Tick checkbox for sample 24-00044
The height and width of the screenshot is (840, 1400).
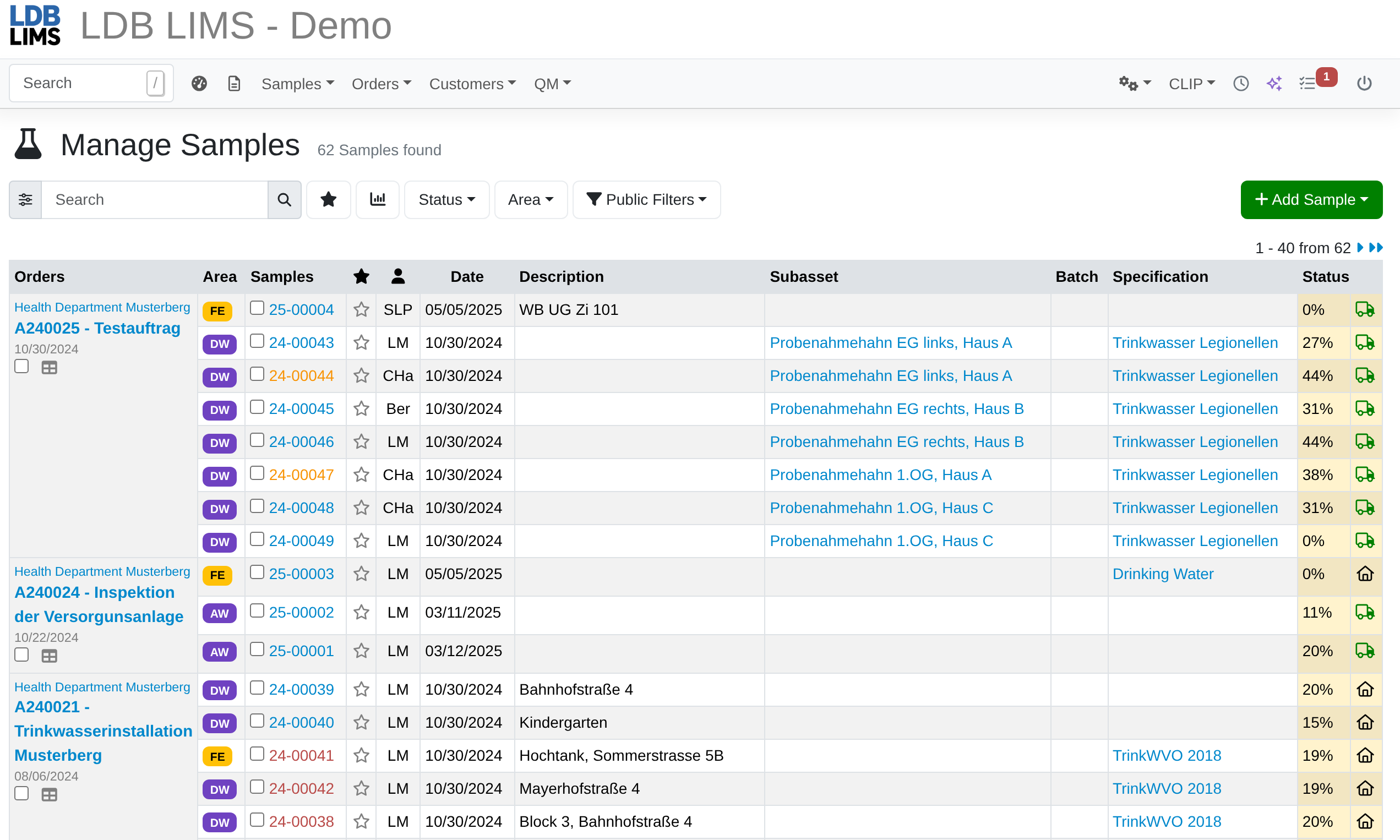[257, 374]
